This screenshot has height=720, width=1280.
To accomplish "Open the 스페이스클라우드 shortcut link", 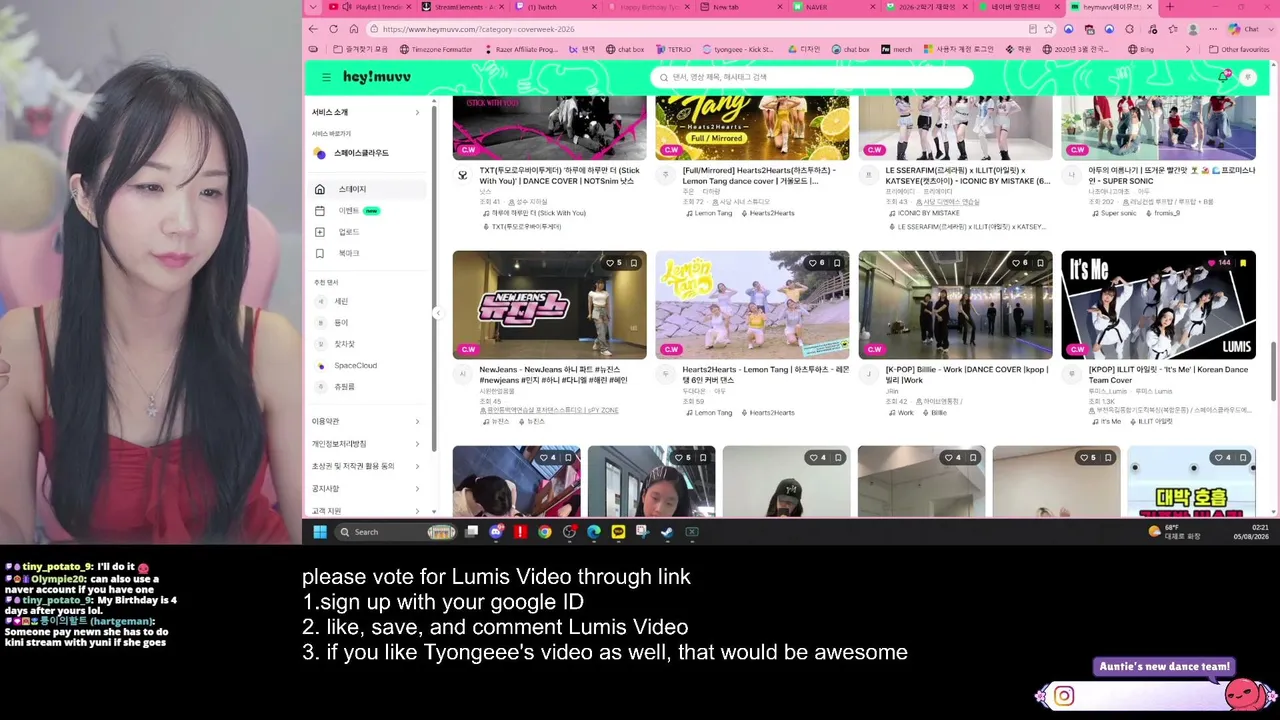I will (352, 153).
